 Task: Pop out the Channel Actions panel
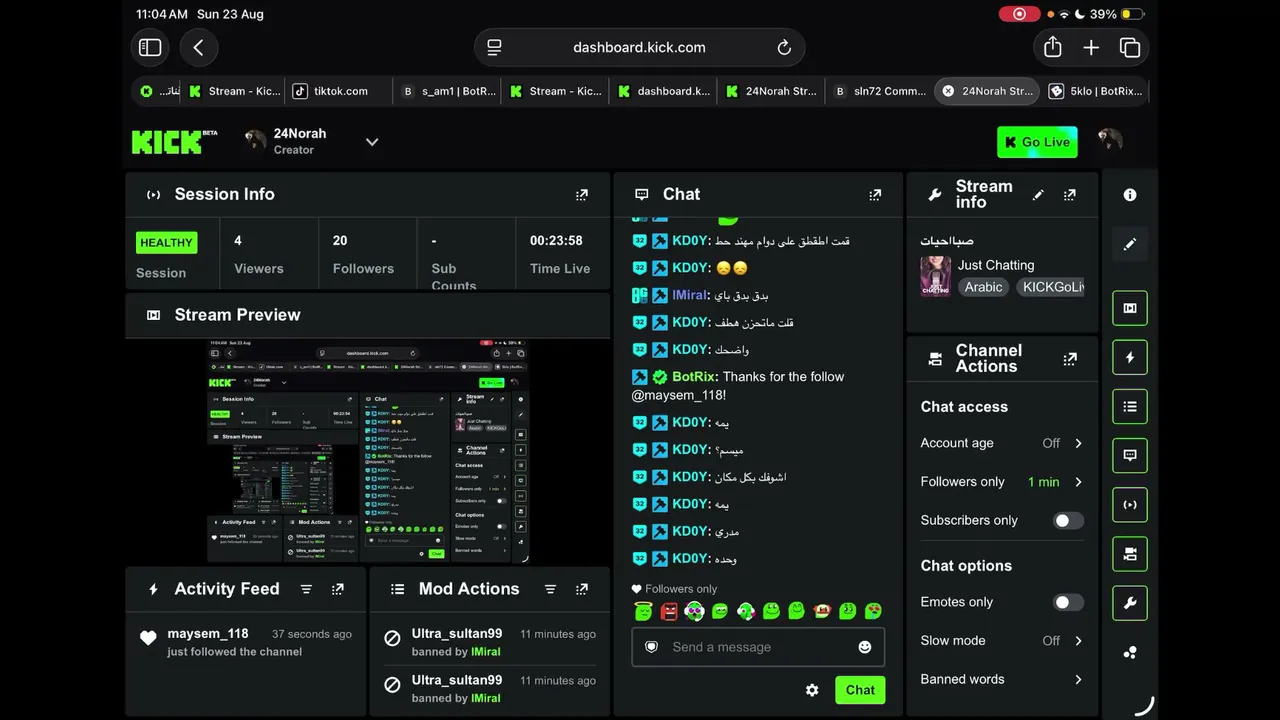(x=1070, y=358)
